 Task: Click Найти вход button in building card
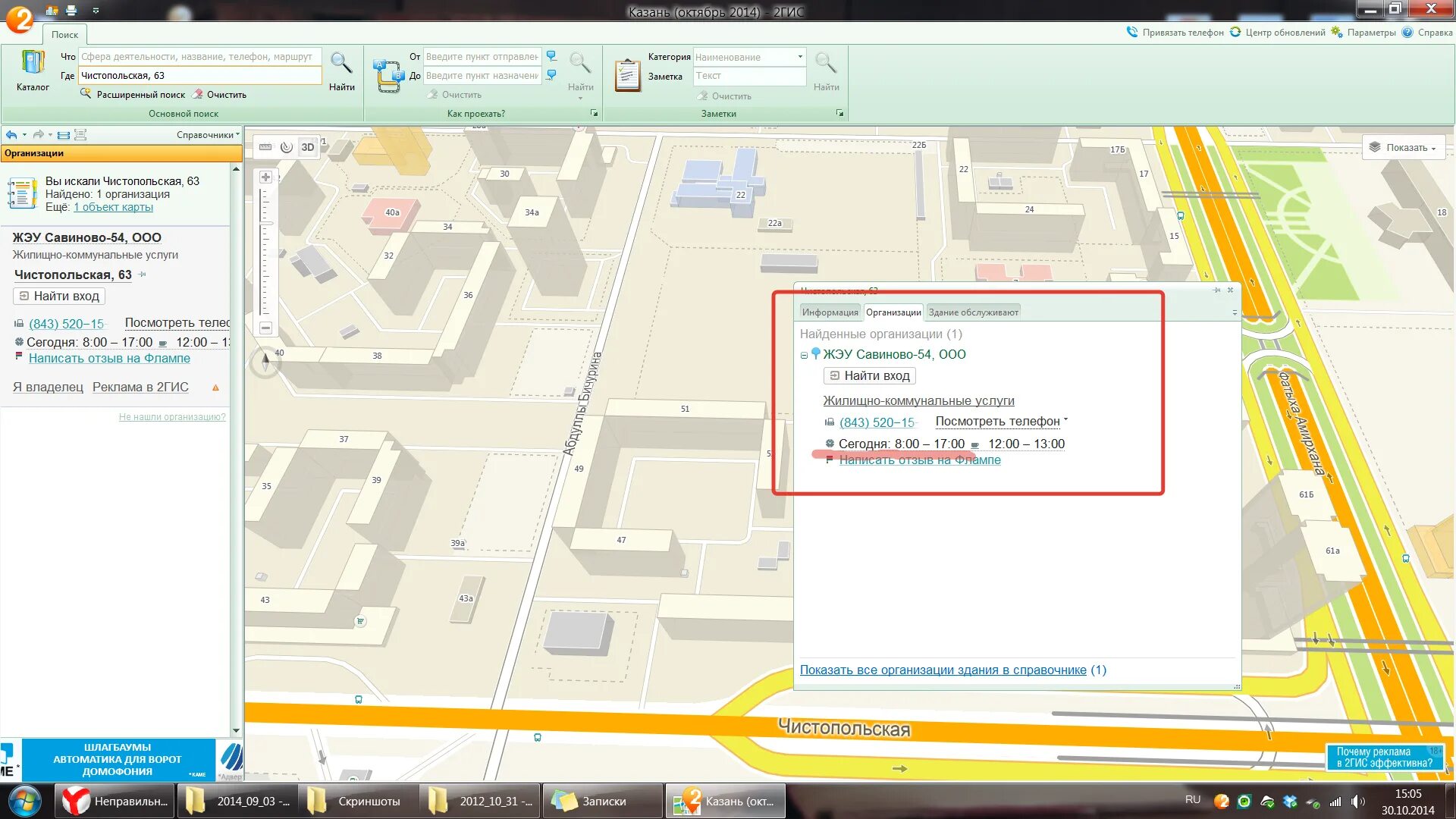coord(870,375)
